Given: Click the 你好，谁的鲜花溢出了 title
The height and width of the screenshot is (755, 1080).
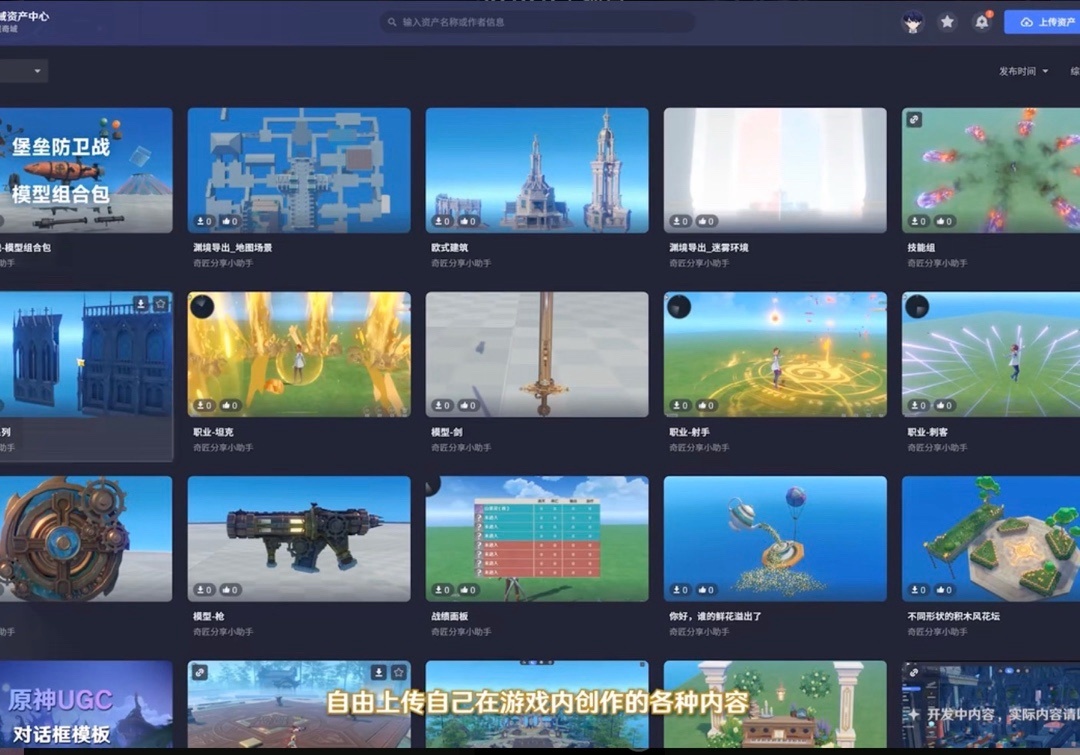Looking at the screenshot, I should (715, 616).
